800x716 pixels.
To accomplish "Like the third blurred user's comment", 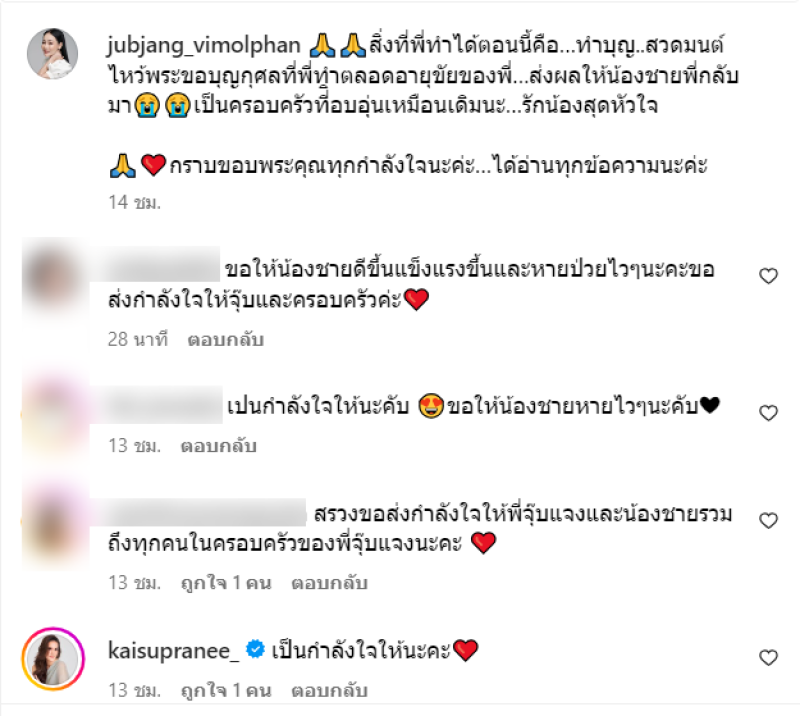I will click(768, 521).
